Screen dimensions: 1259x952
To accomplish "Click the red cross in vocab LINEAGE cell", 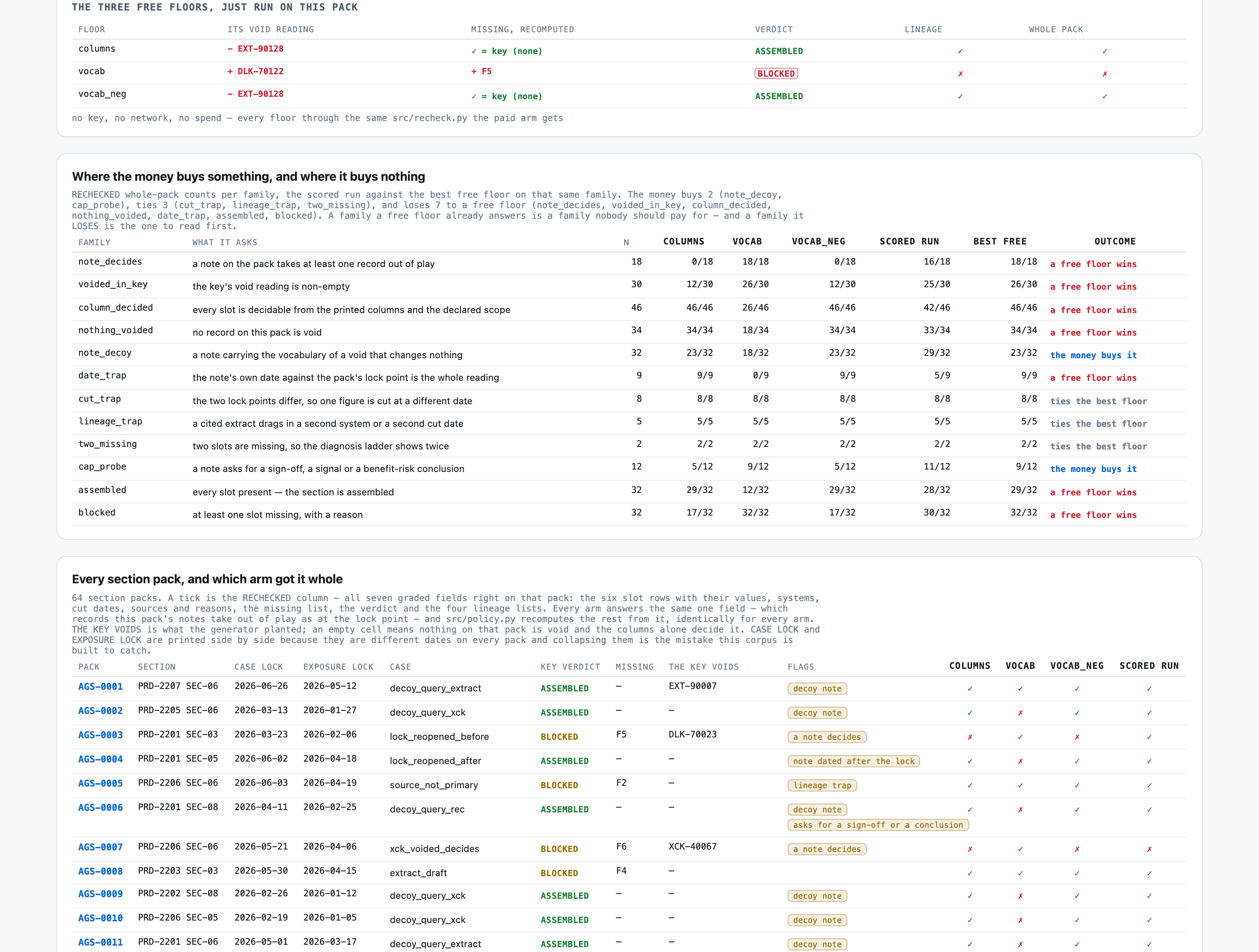I will coord(960,74).
